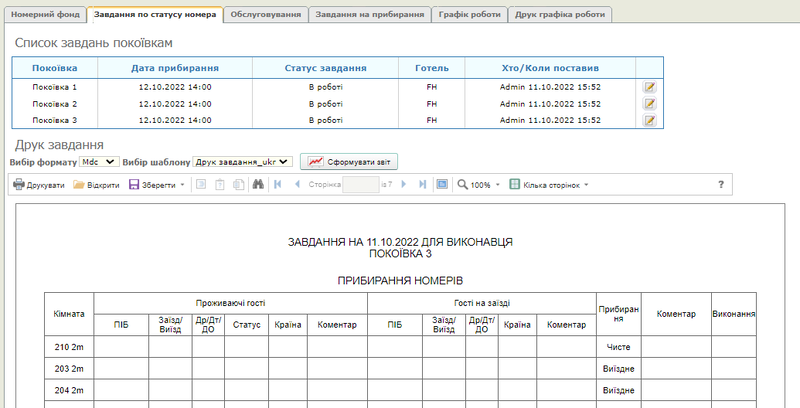800x408 pixels.
Task: Print report with Друкувати button
Action: 39,185
